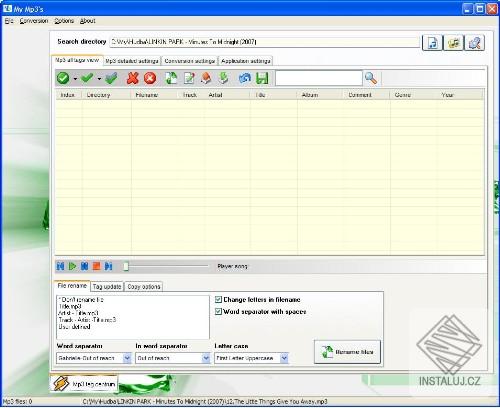Click the player position slider handle

pyautogui.click(x=126, y=266)
